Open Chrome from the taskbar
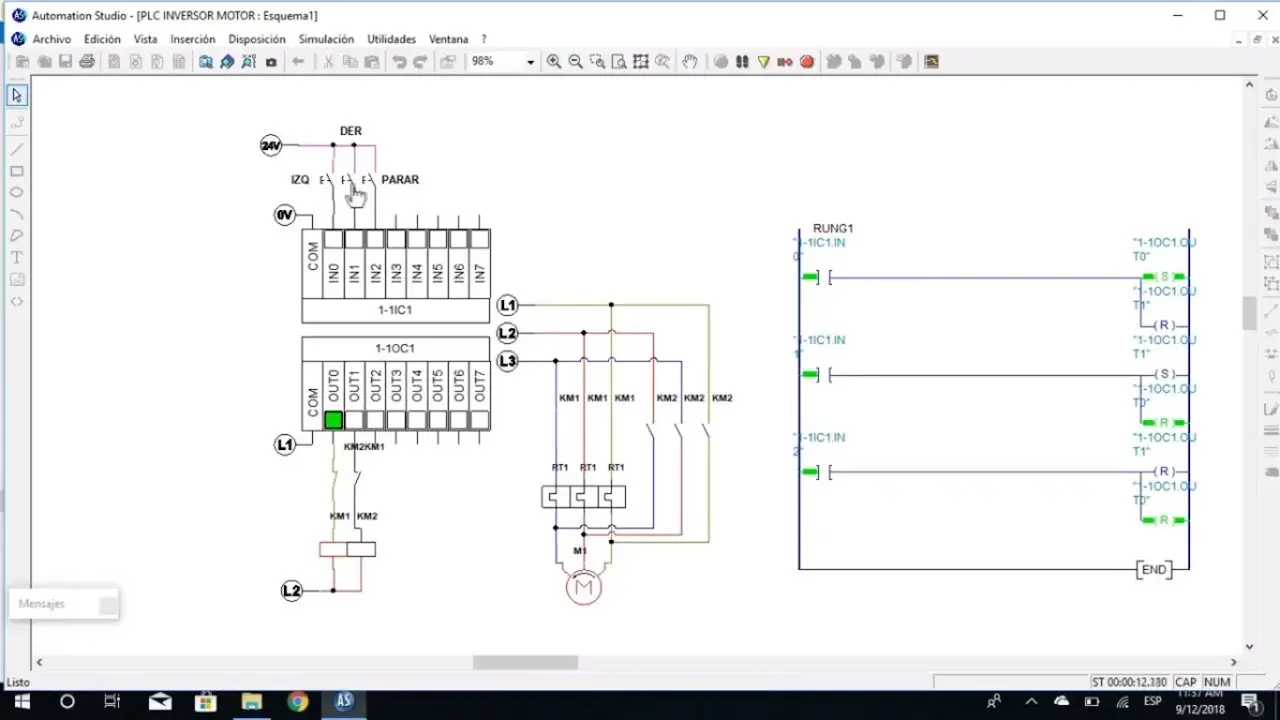The image size is (1280, 720). (297, 702)
